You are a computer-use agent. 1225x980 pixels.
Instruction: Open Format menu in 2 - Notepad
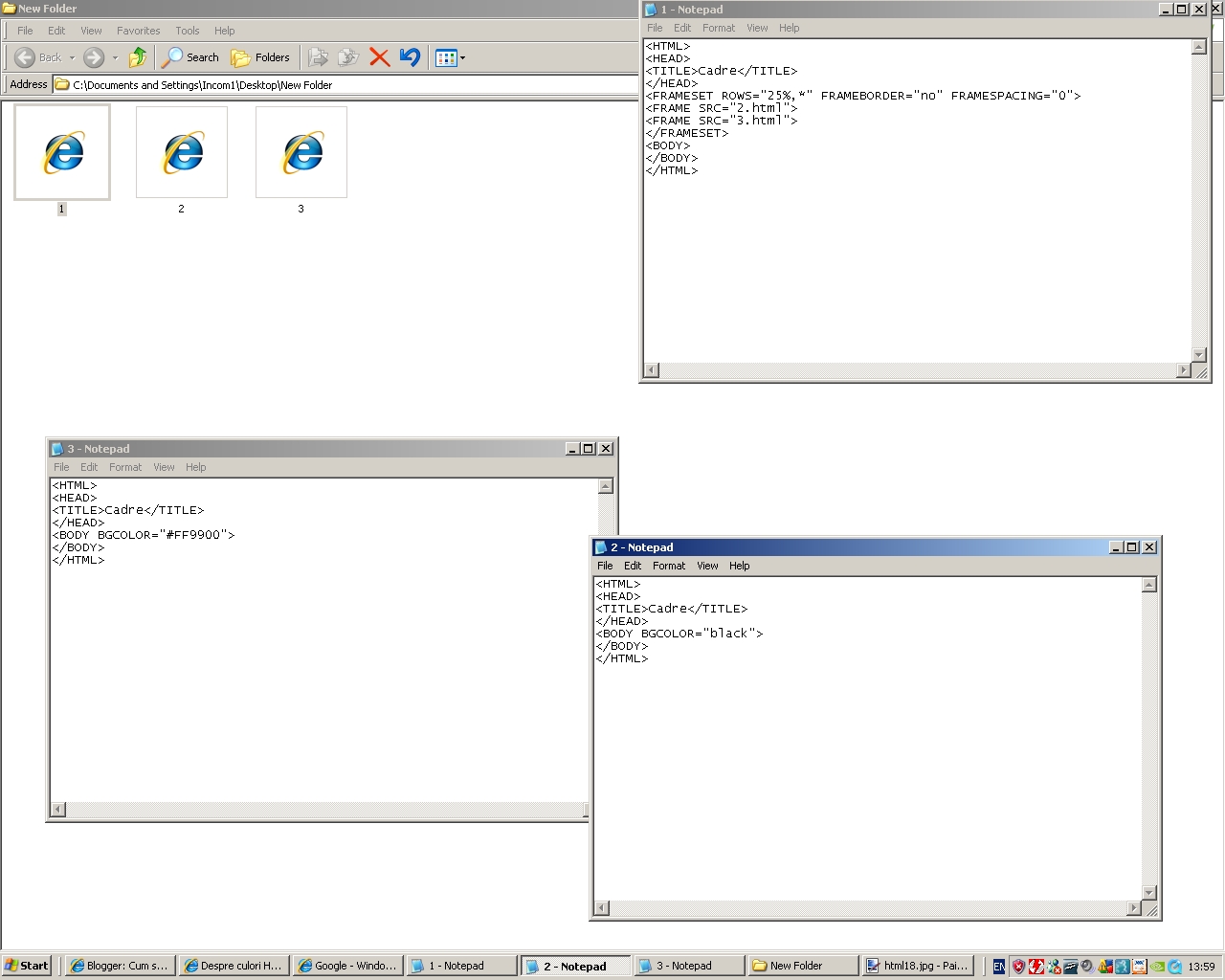669,566
